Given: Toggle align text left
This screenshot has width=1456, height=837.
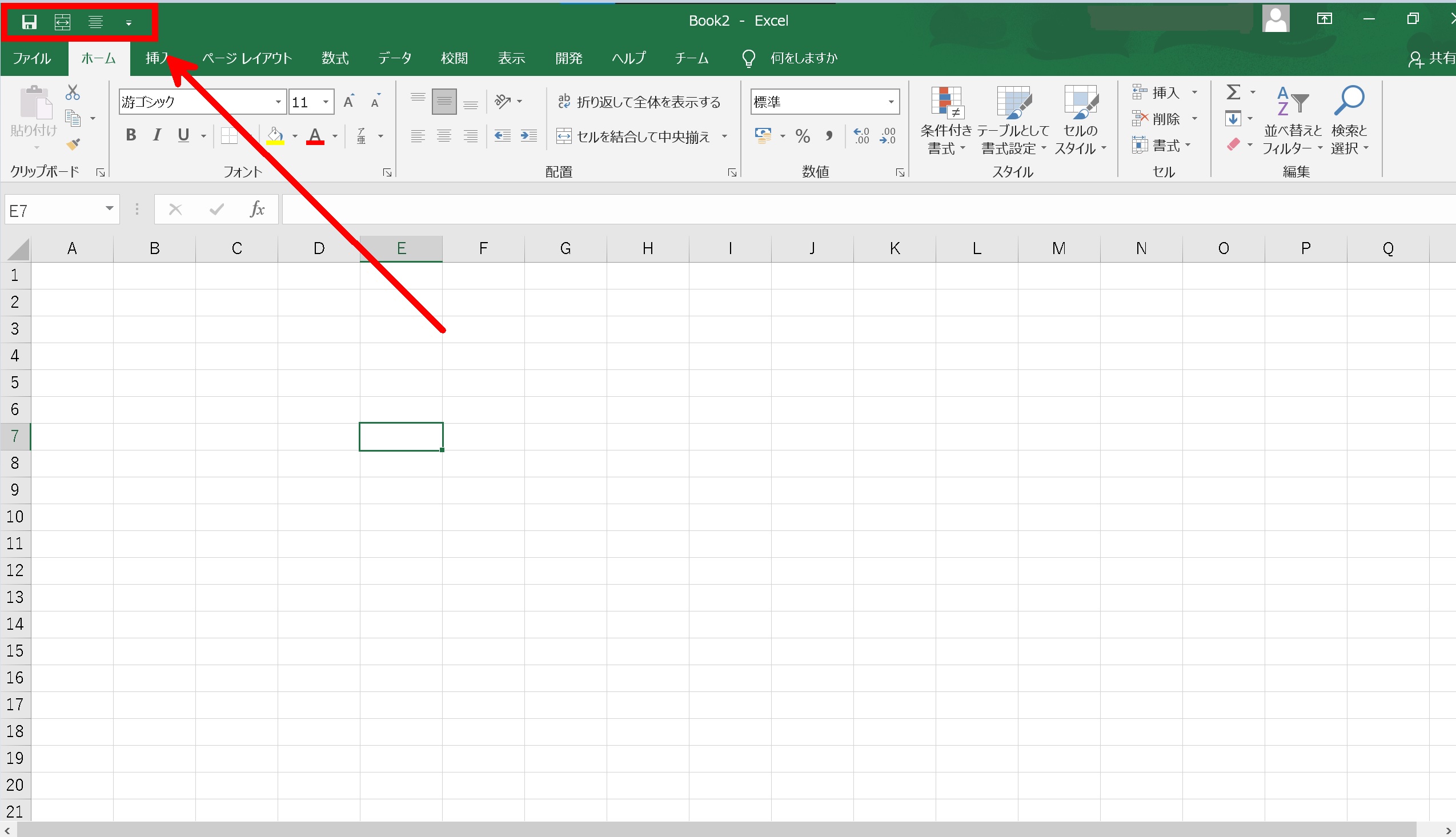Looking at the screenshot, I should [418, 136].
